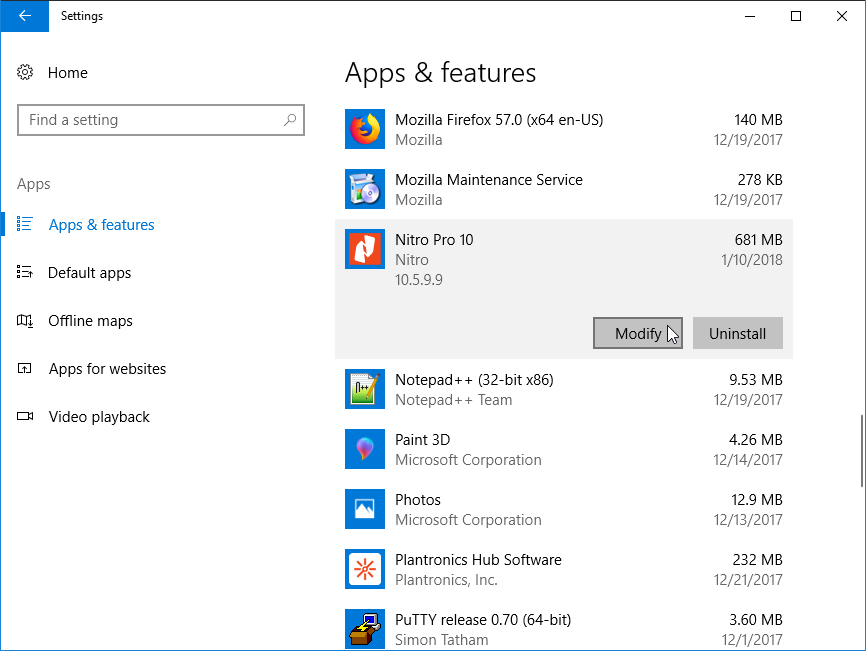
Task: Click the Mozilla Firefox app icon
Action: point(365,129)
